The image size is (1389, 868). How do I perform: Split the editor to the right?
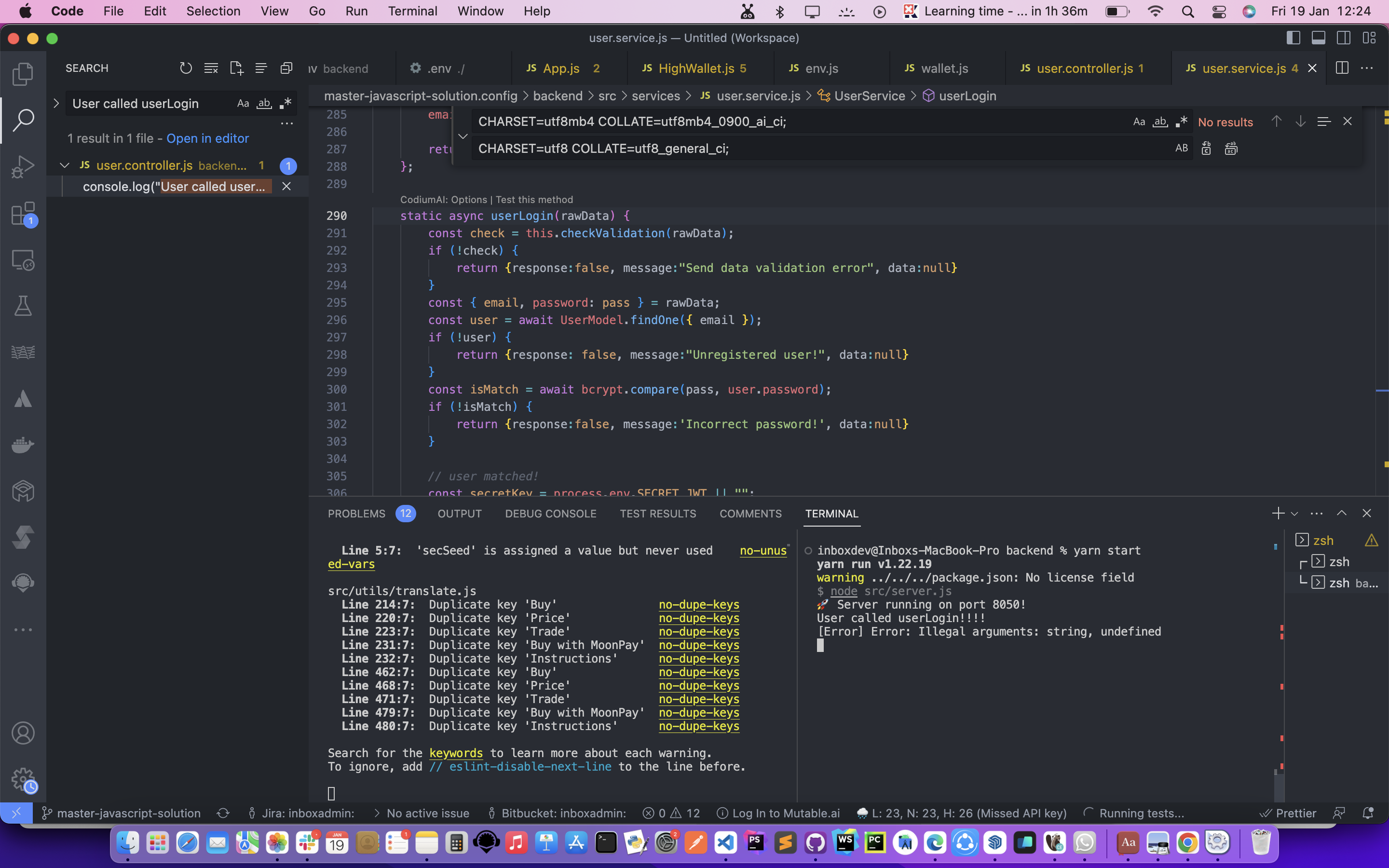click(1342, 68)
